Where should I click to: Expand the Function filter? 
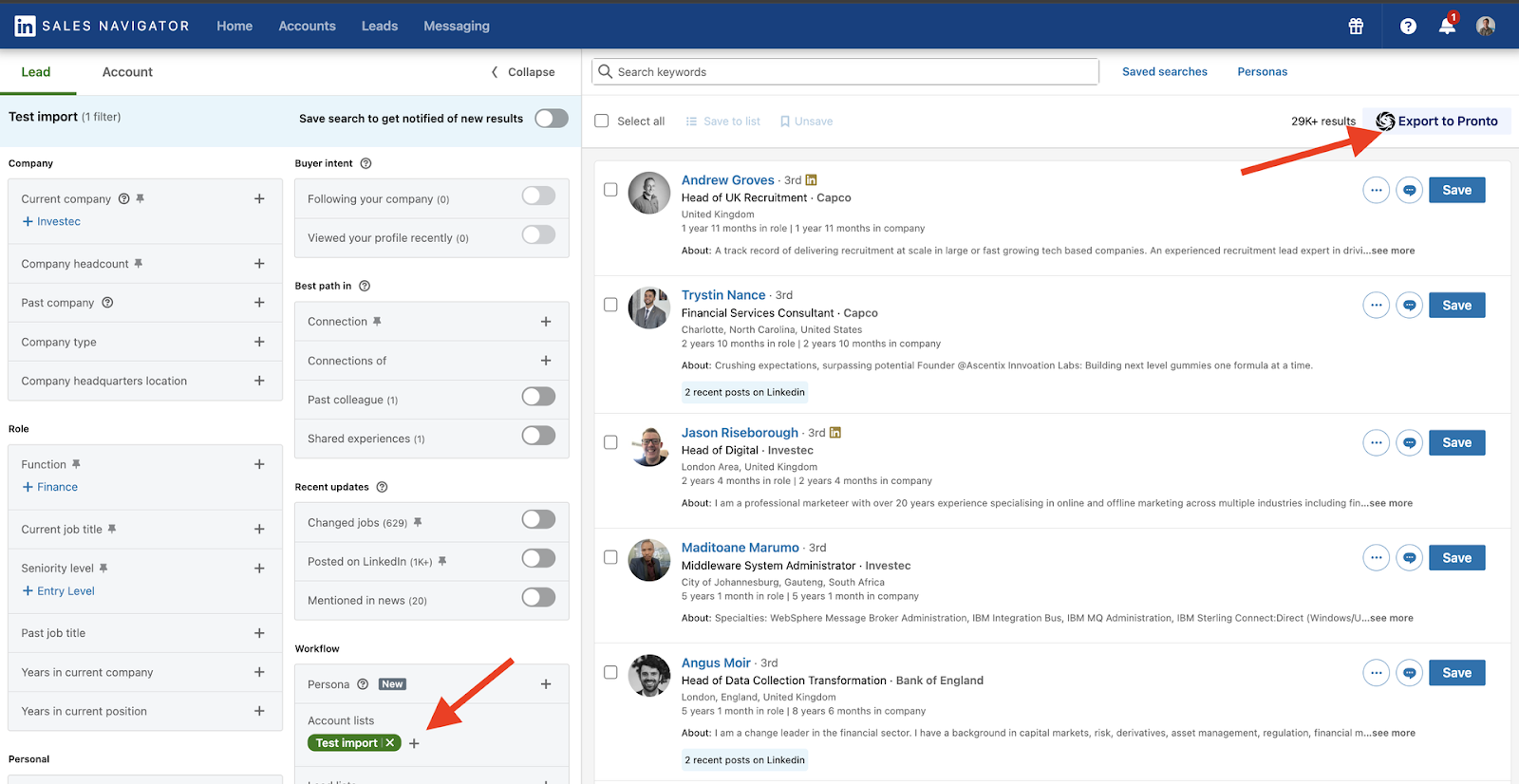point(259,464)
